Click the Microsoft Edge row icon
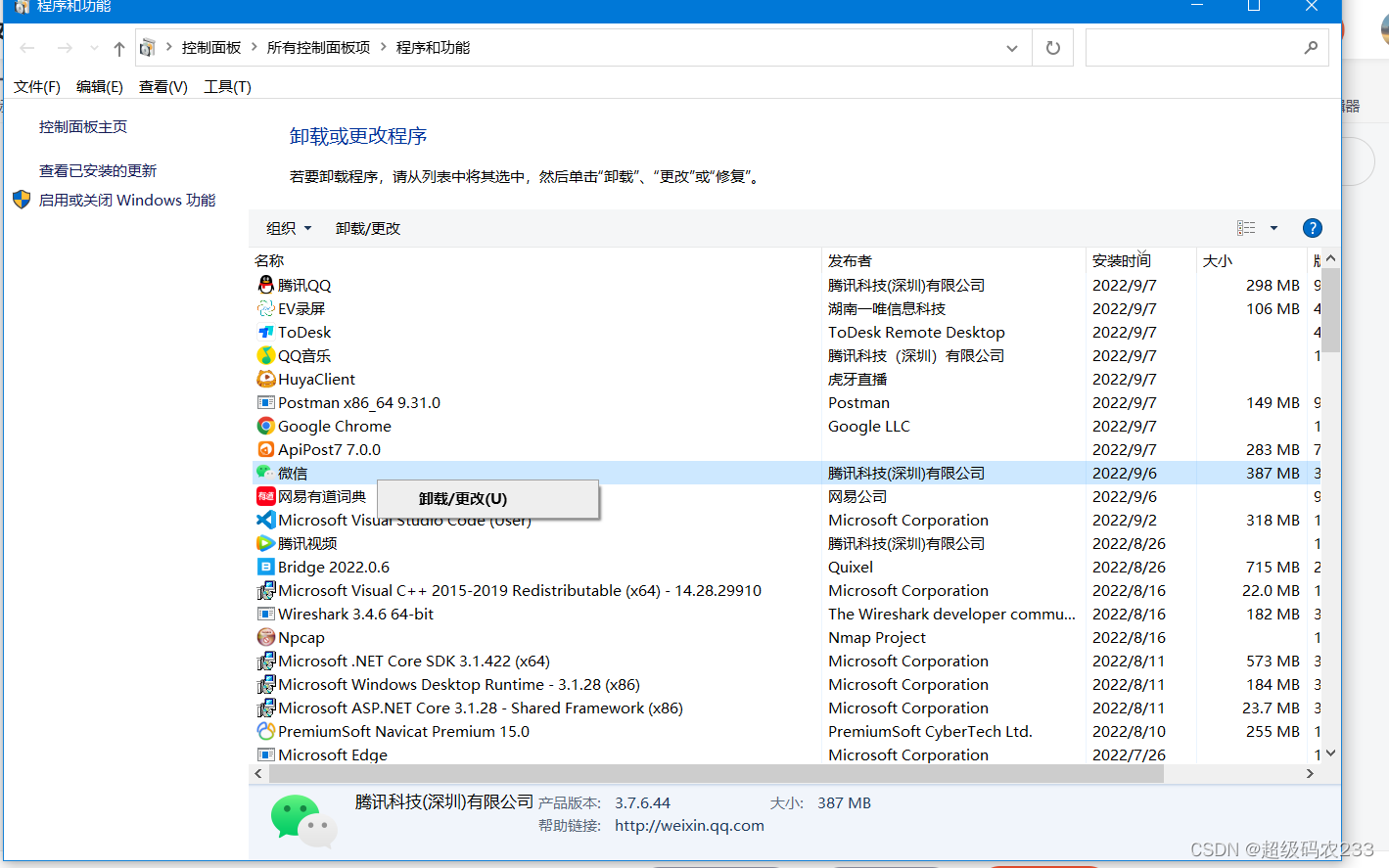Viewport: 1389px width, 868px height. [x=265, y=754]
